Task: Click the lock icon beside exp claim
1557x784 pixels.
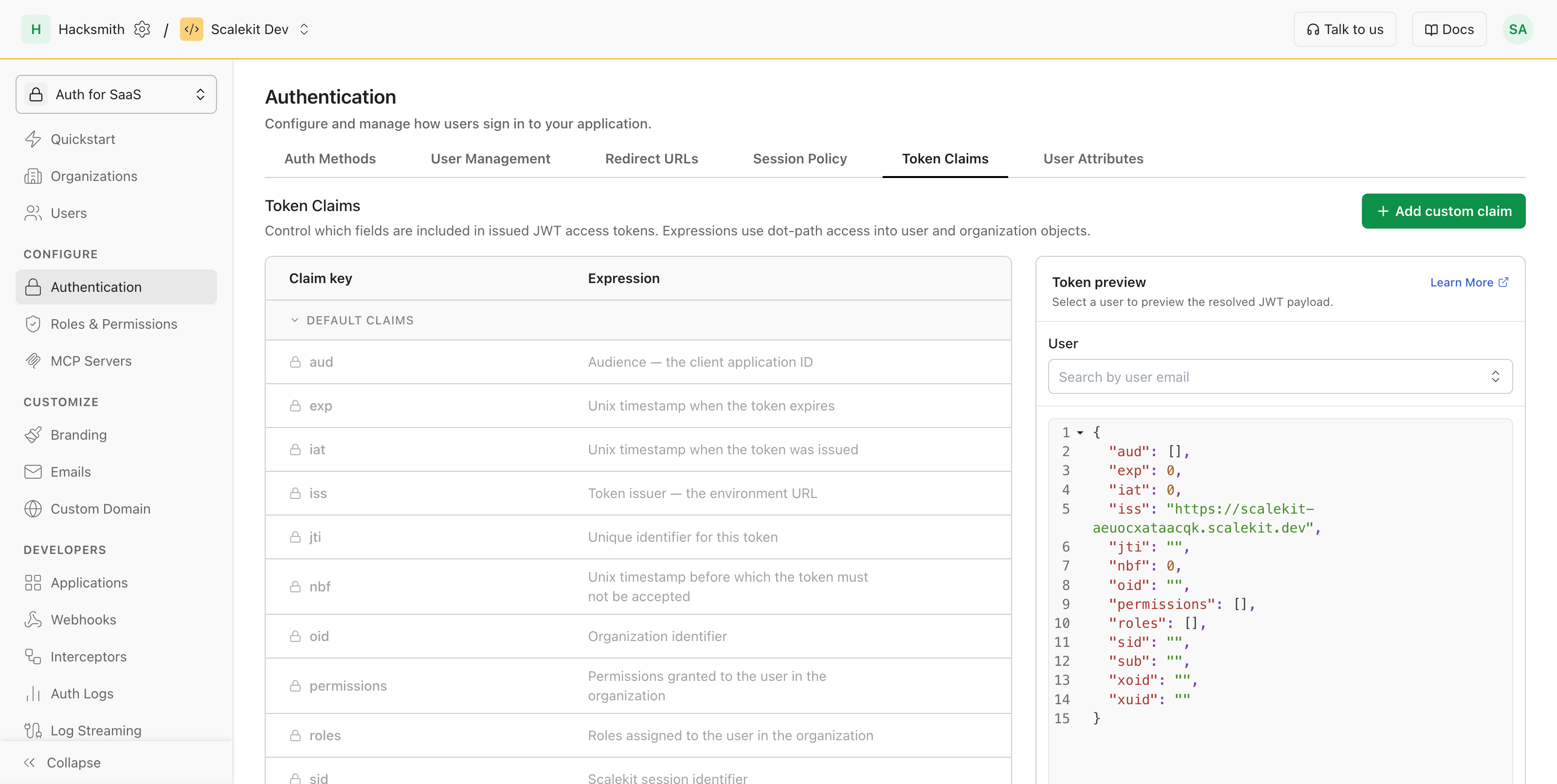Action: click(x=295, y=406)
